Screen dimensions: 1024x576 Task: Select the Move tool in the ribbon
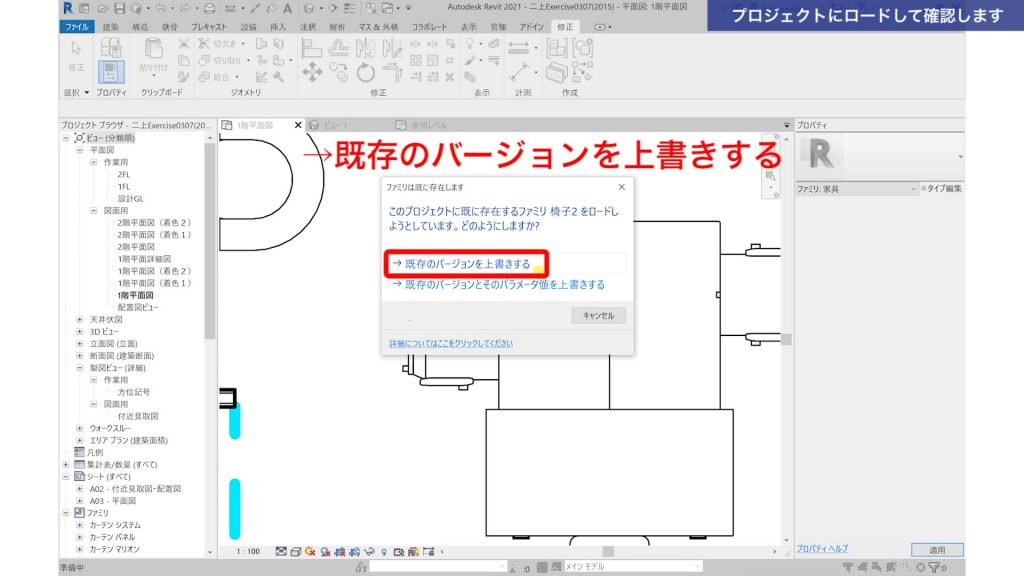tap(312, 71)
